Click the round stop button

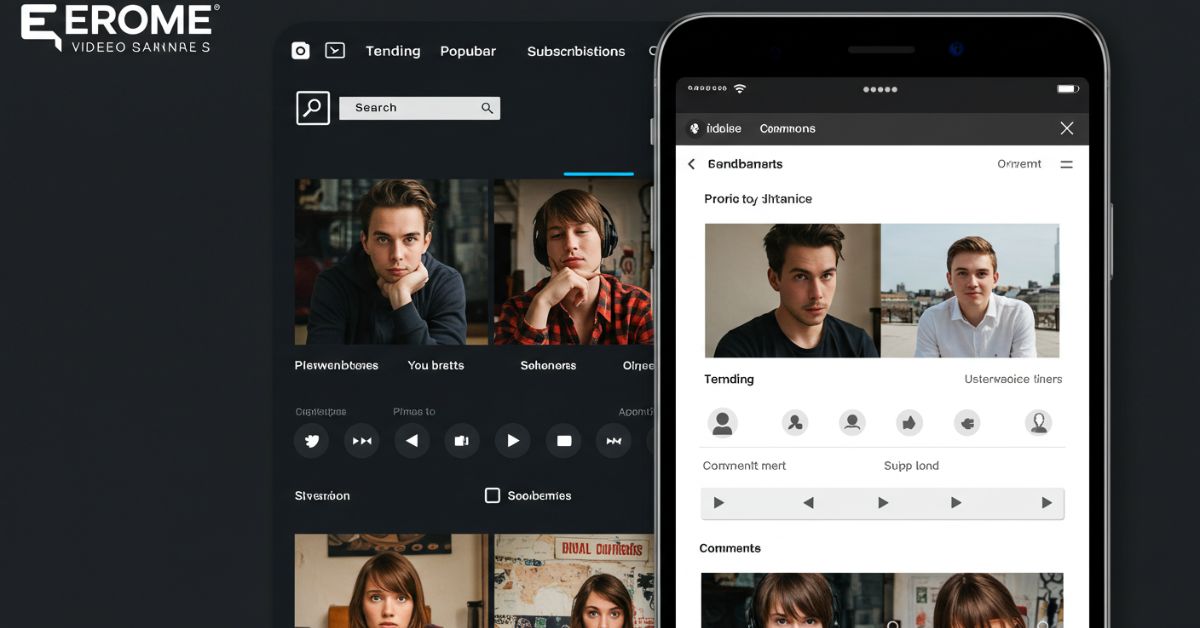tap(563, 440)
